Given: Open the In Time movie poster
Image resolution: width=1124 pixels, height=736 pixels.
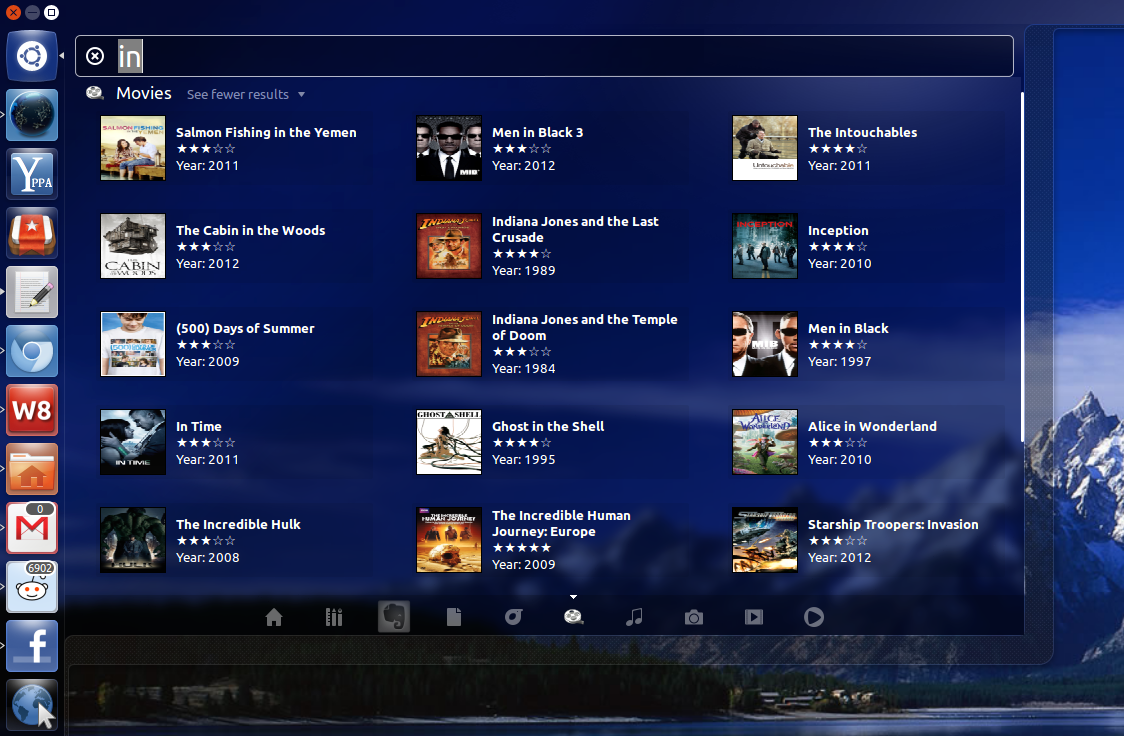Looking at the screenshot, I should (x=133, y=442).
